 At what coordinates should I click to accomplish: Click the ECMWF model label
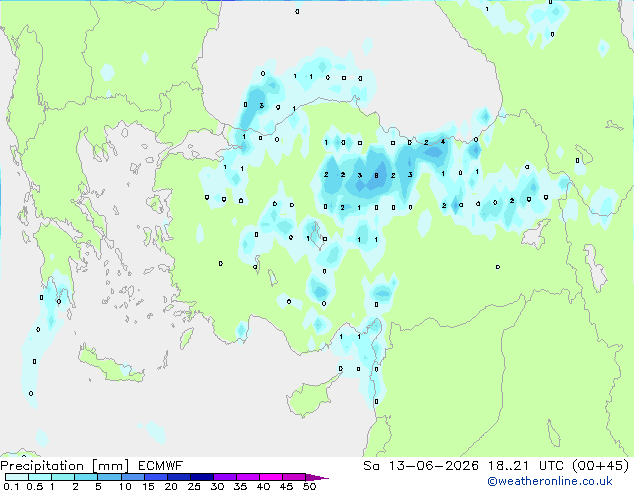tap(160, 466)
